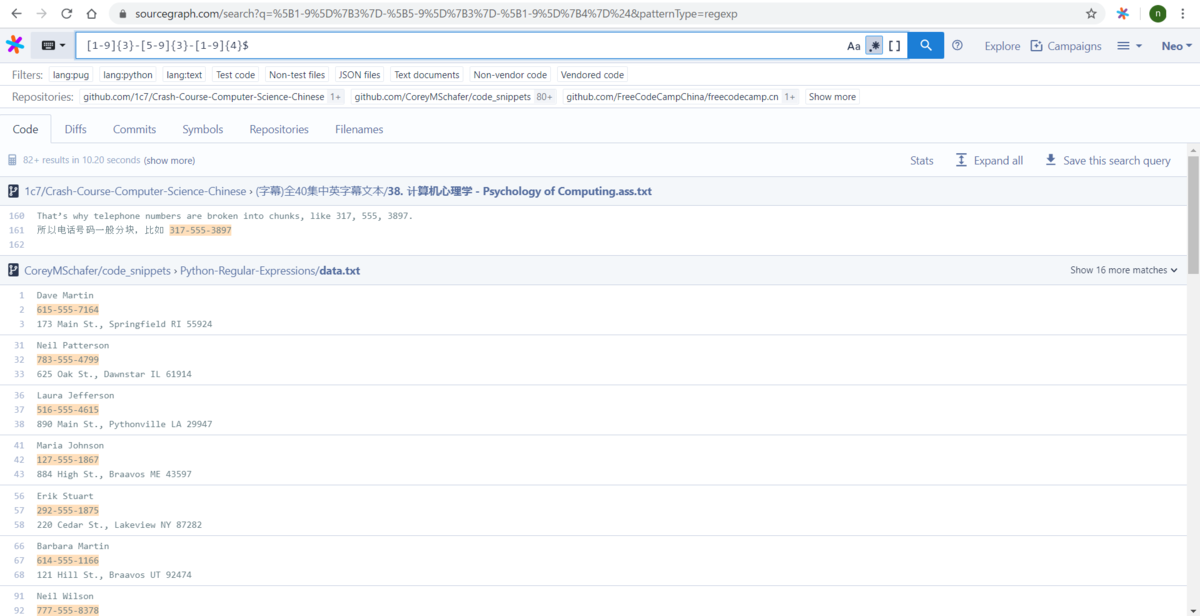
Task: Open the search mode keyboard dropdown
Action: coord(53,46)
